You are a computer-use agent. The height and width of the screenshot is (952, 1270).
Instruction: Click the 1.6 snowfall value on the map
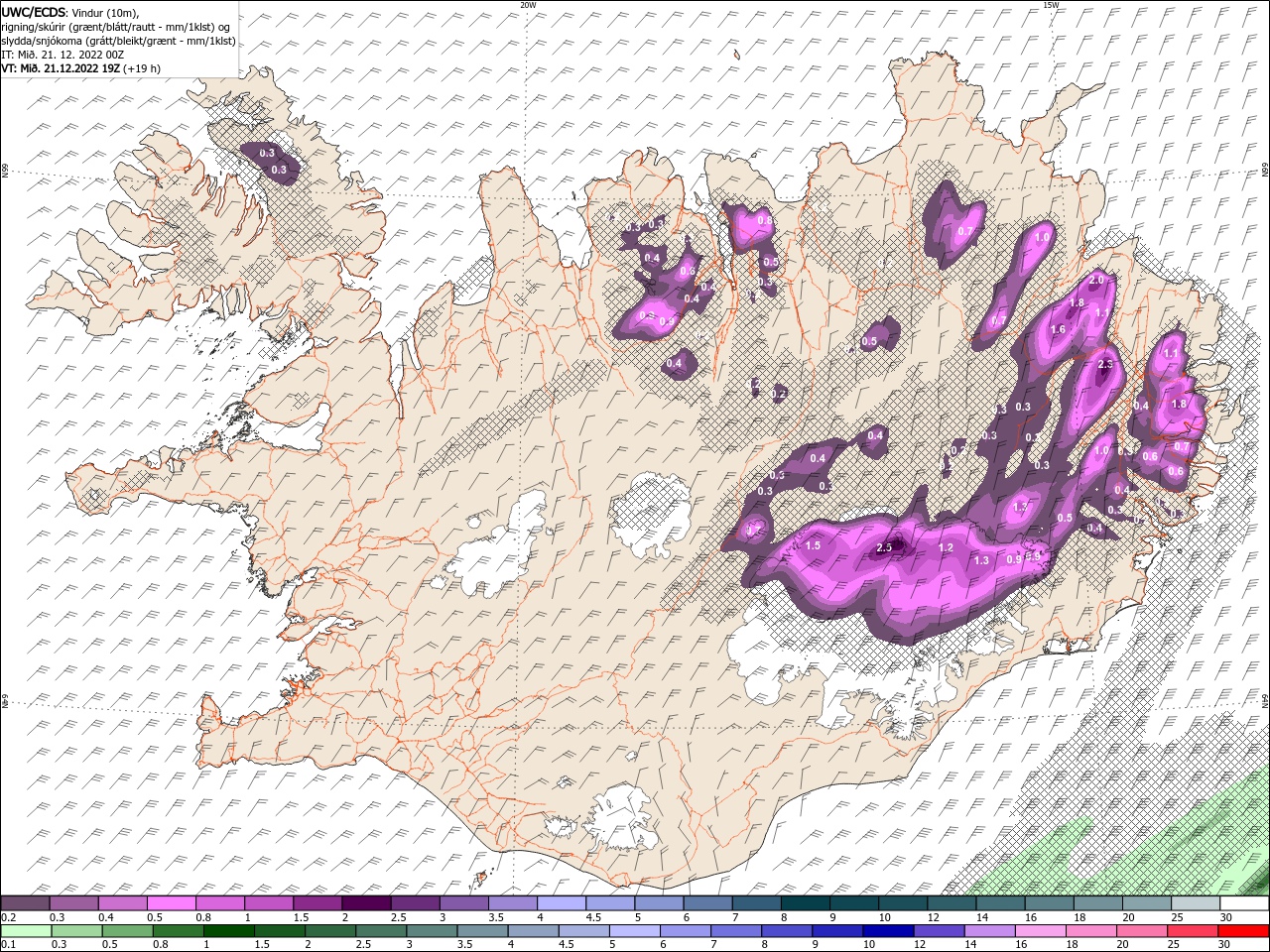(1058, 330)
